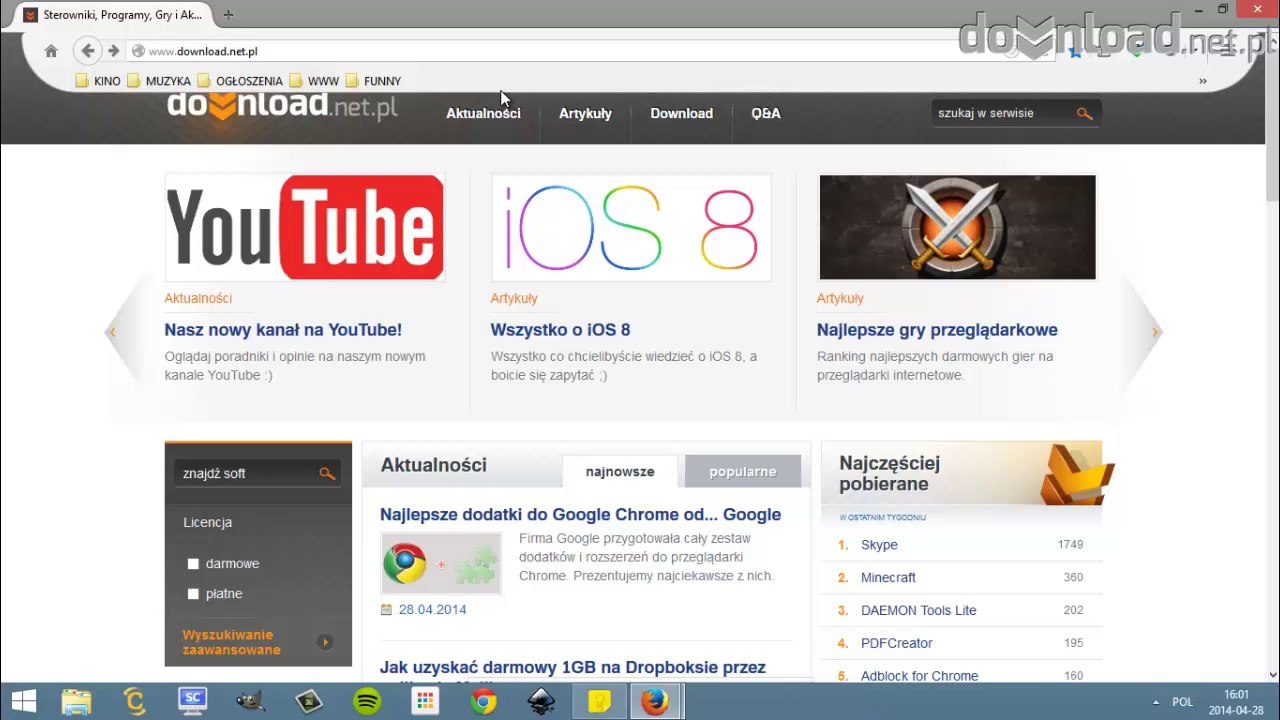
Task: Expand 'Wyszukiwanie zaawansowane' with its arrow button
Action: (x=324, y=642)
